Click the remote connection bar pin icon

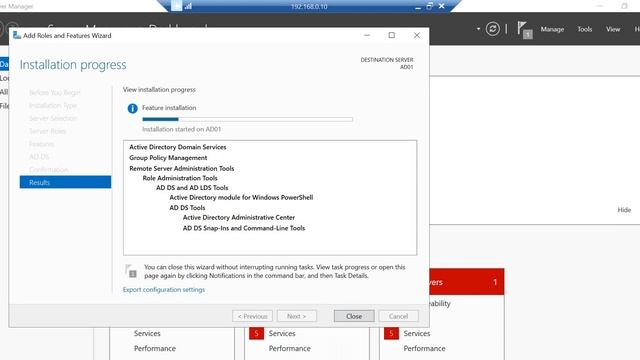coord(177,6)
